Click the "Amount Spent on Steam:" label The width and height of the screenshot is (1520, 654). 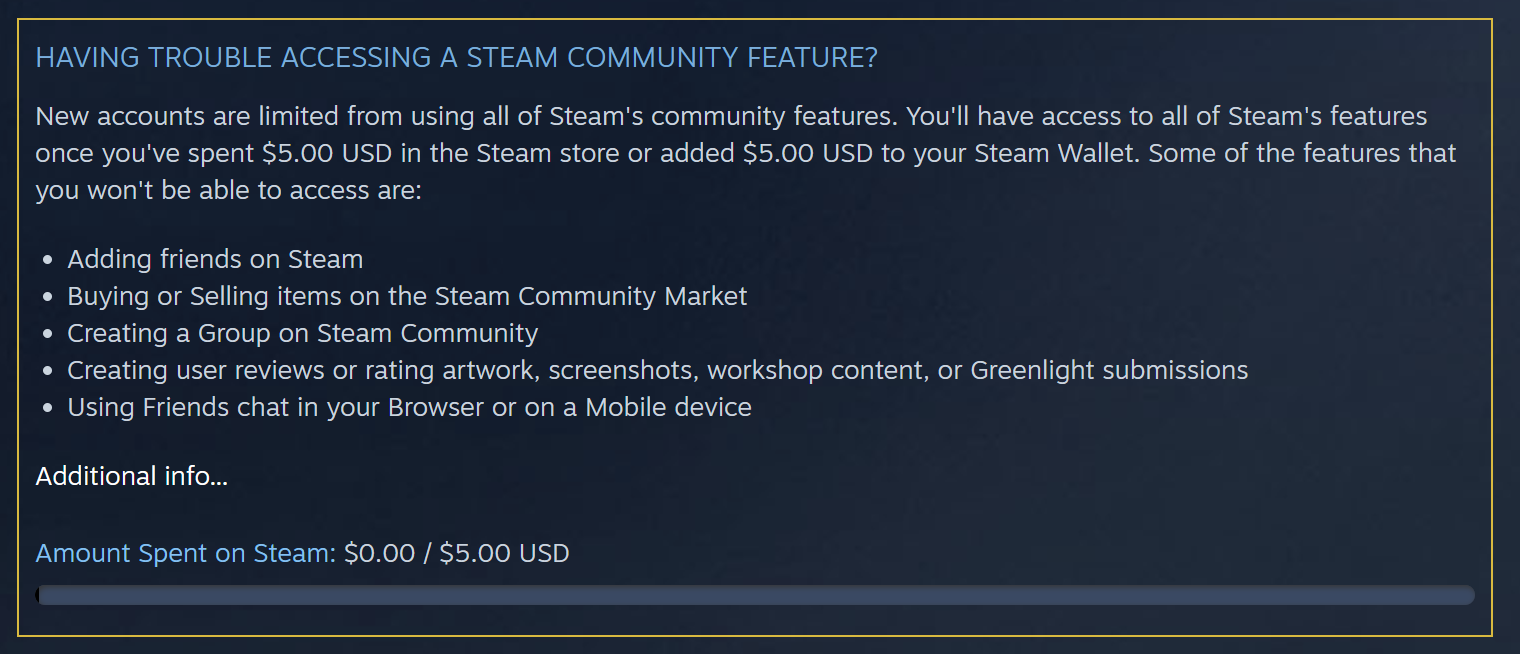tap(186, 553)
